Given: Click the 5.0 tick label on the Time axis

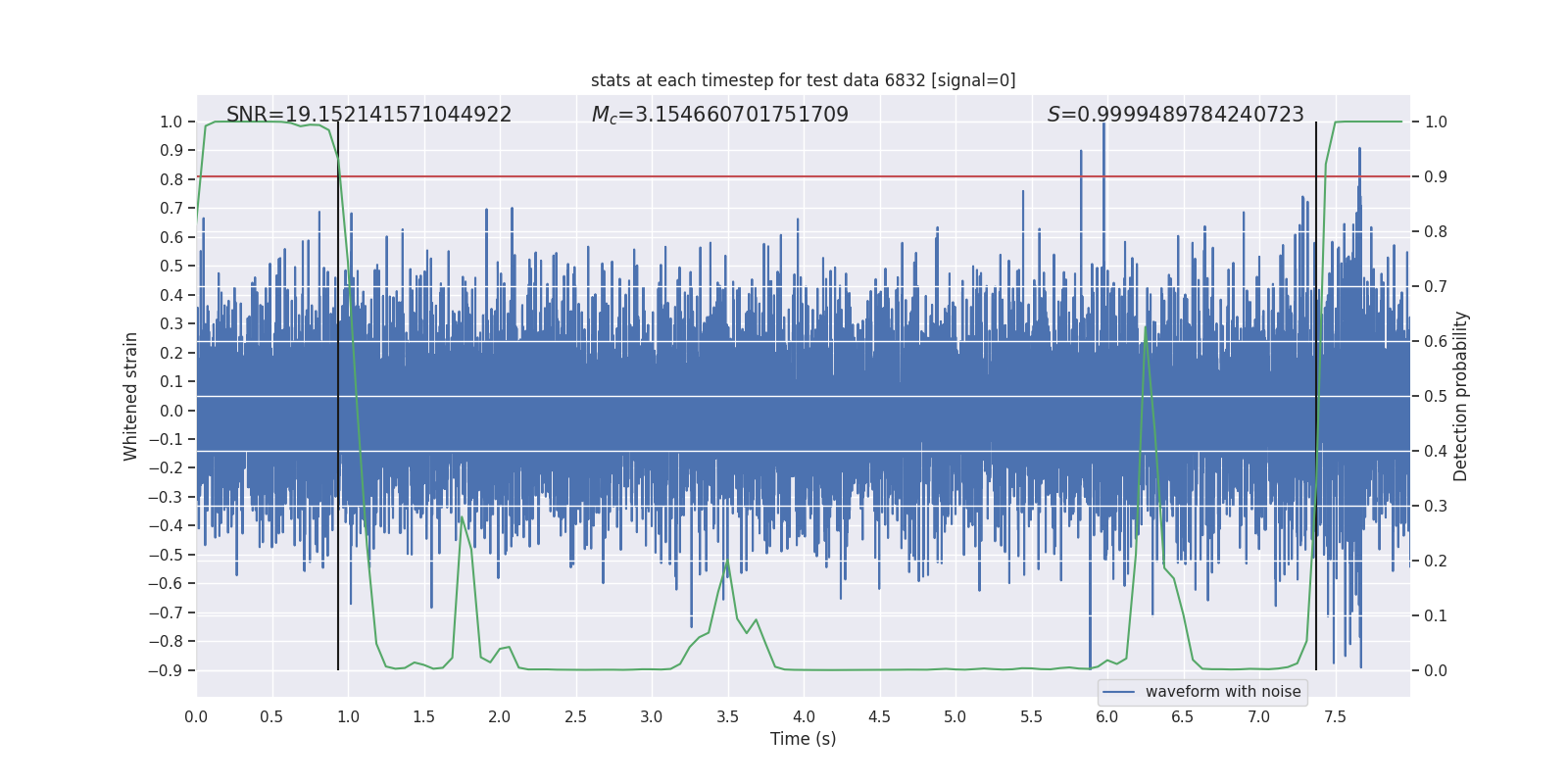Looking at the screenshot, I should pos(955,716).
